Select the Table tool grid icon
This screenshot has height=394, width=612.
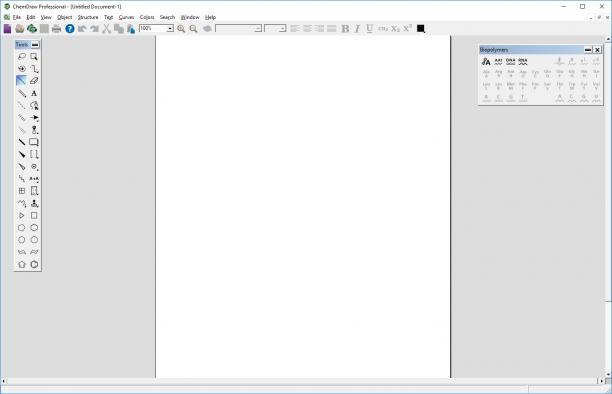(22, 191)
